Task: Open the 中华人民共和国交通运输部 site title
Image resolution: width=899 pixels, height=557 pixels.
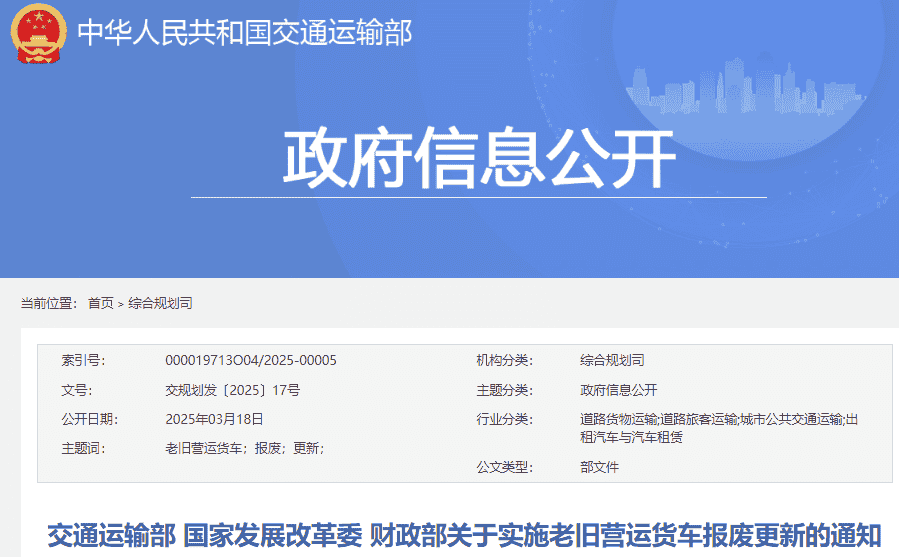Action: click(x=245, y=32)
